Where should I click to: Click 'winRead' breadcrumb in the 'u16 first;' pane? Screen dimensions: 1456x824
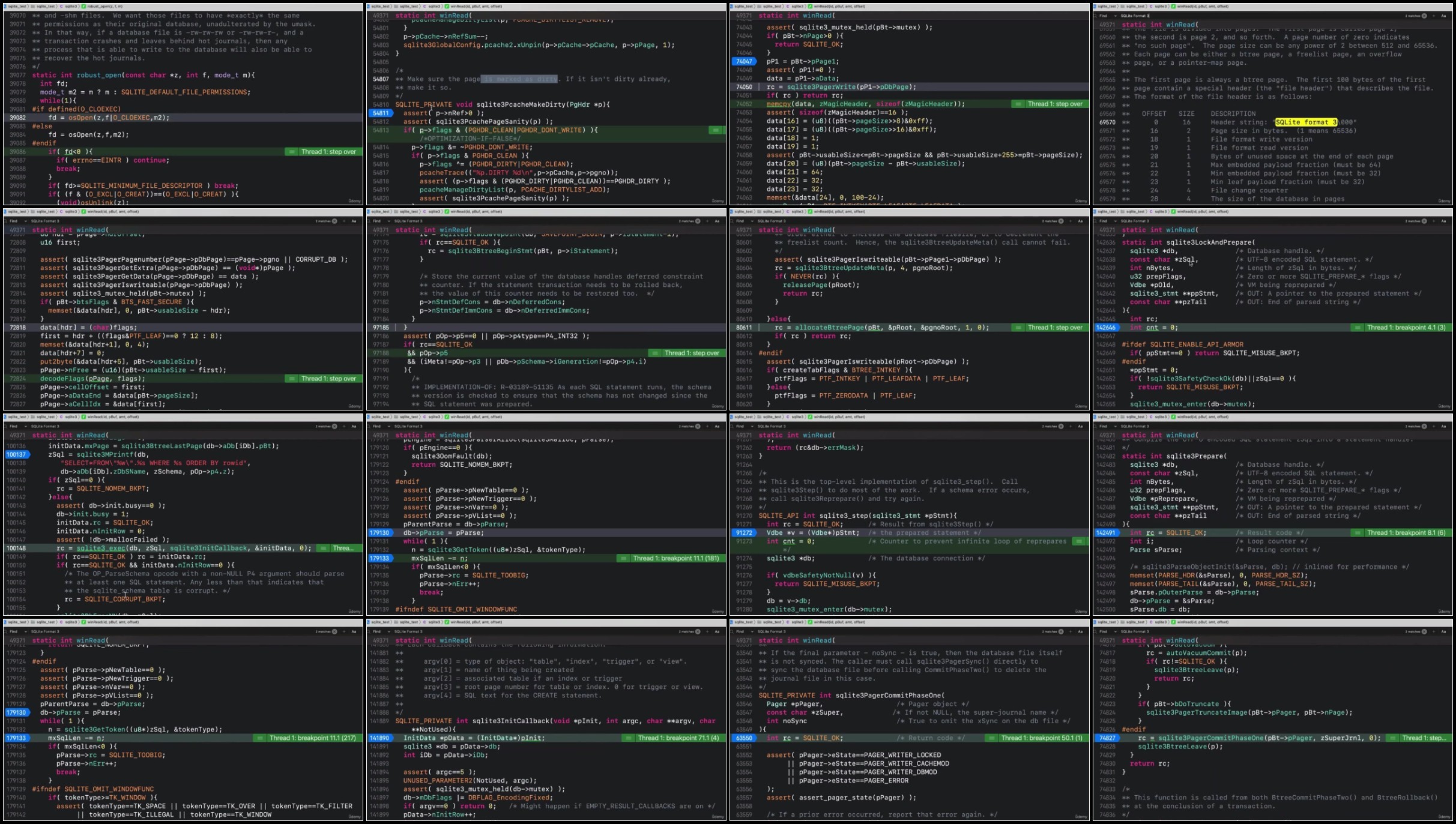(113, 212)
